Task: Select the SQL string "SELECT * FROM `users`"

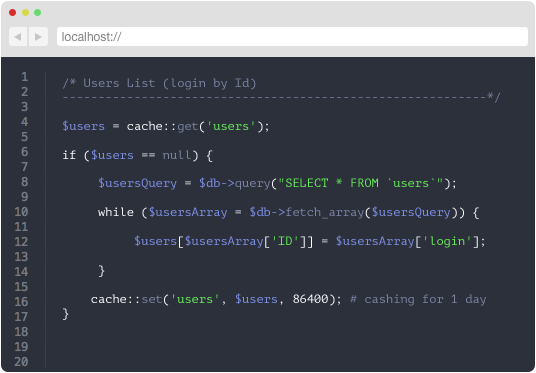Action: [x=361, y=183]
